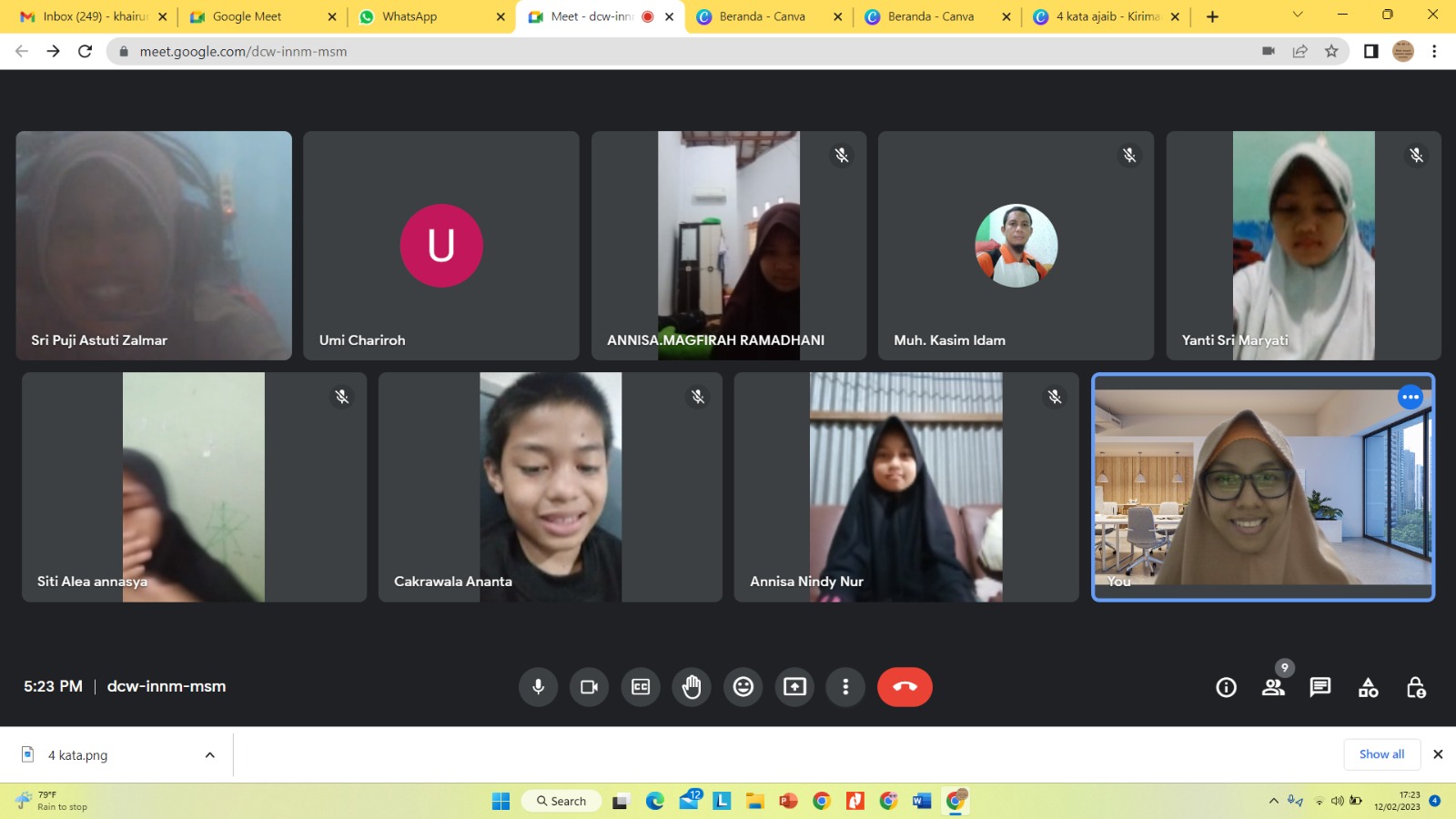The width and height of the screenshot is (1456, 819).
Task: Raise your hand in the meeting
Action: (692, 687)
